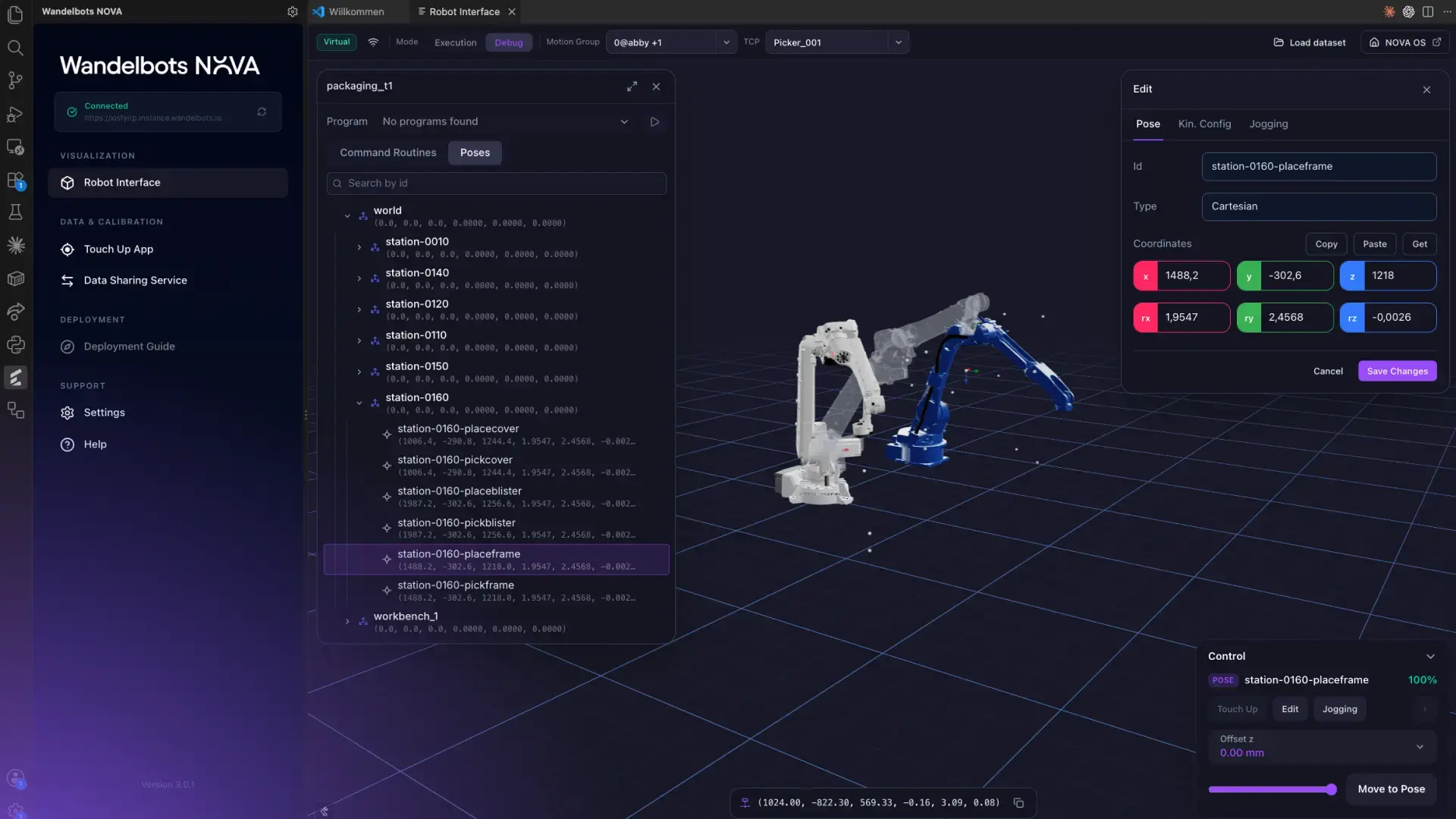Image resolution: width=1456 pixels, height=819 pixels.
Task: Expand the station-0010 tree node
Action: 359,247
